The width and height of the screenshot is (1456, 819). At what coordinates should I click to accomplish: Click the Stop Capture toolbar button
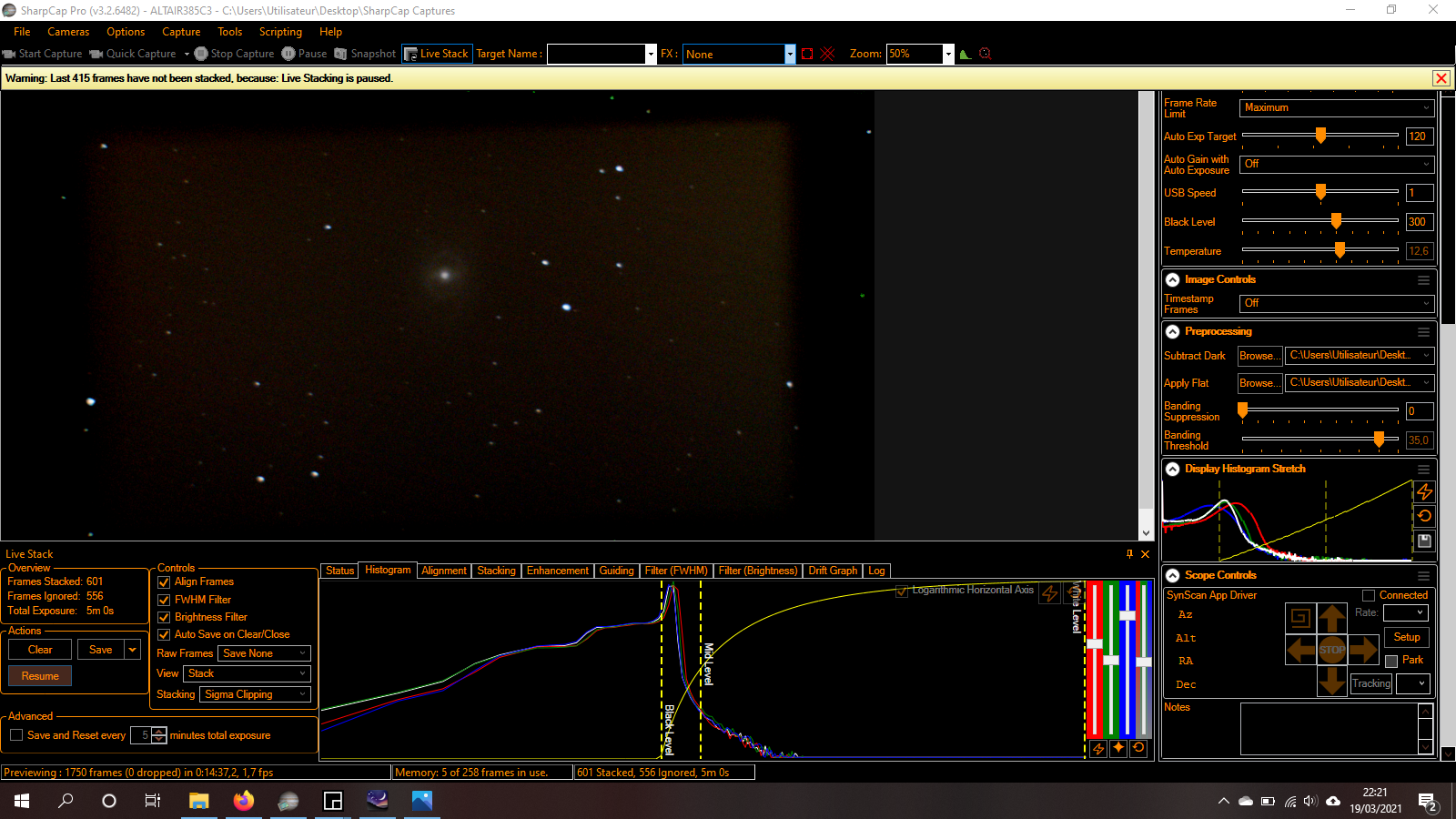234,54
